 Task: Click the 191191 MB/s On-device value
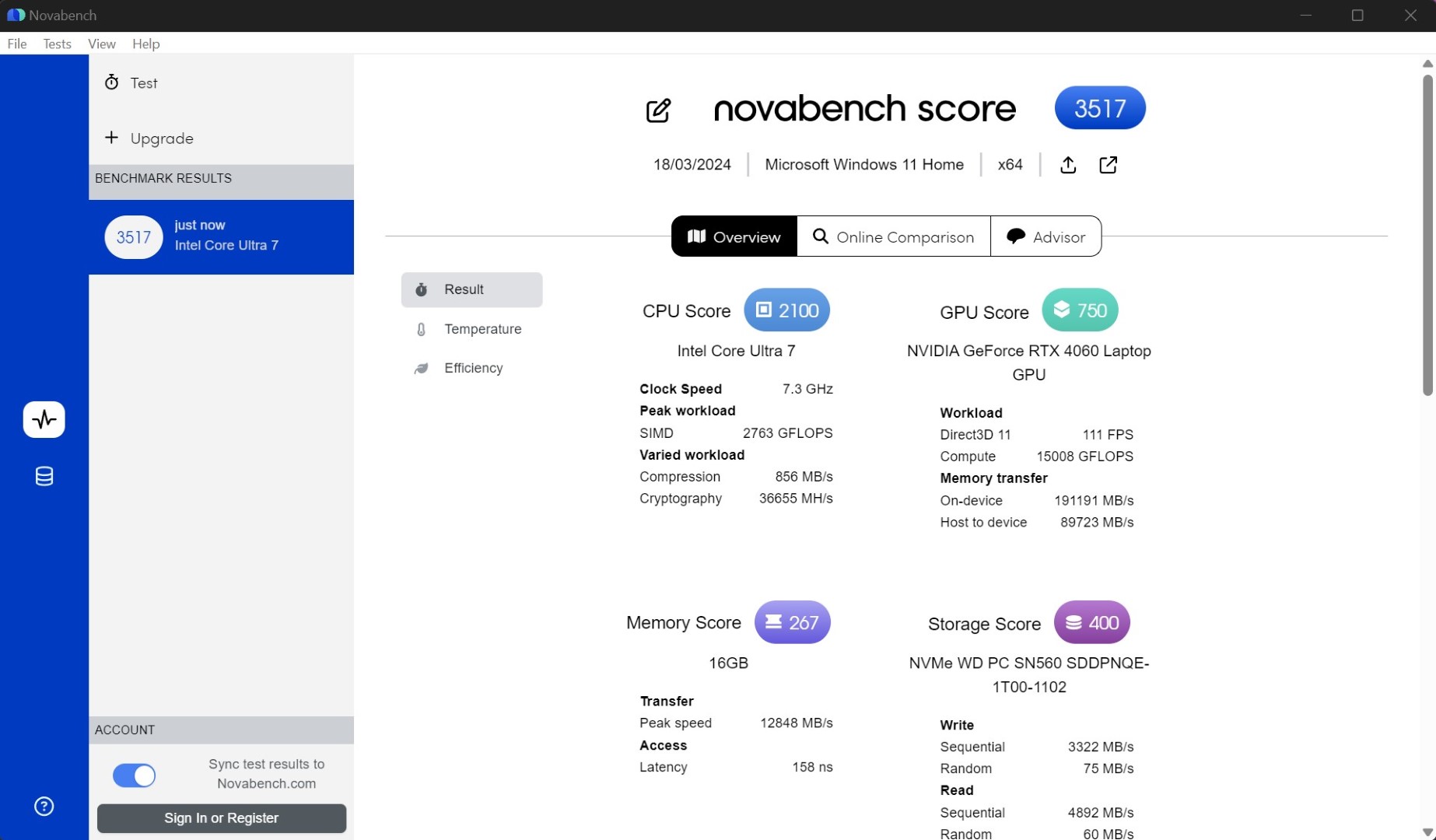1094,501
